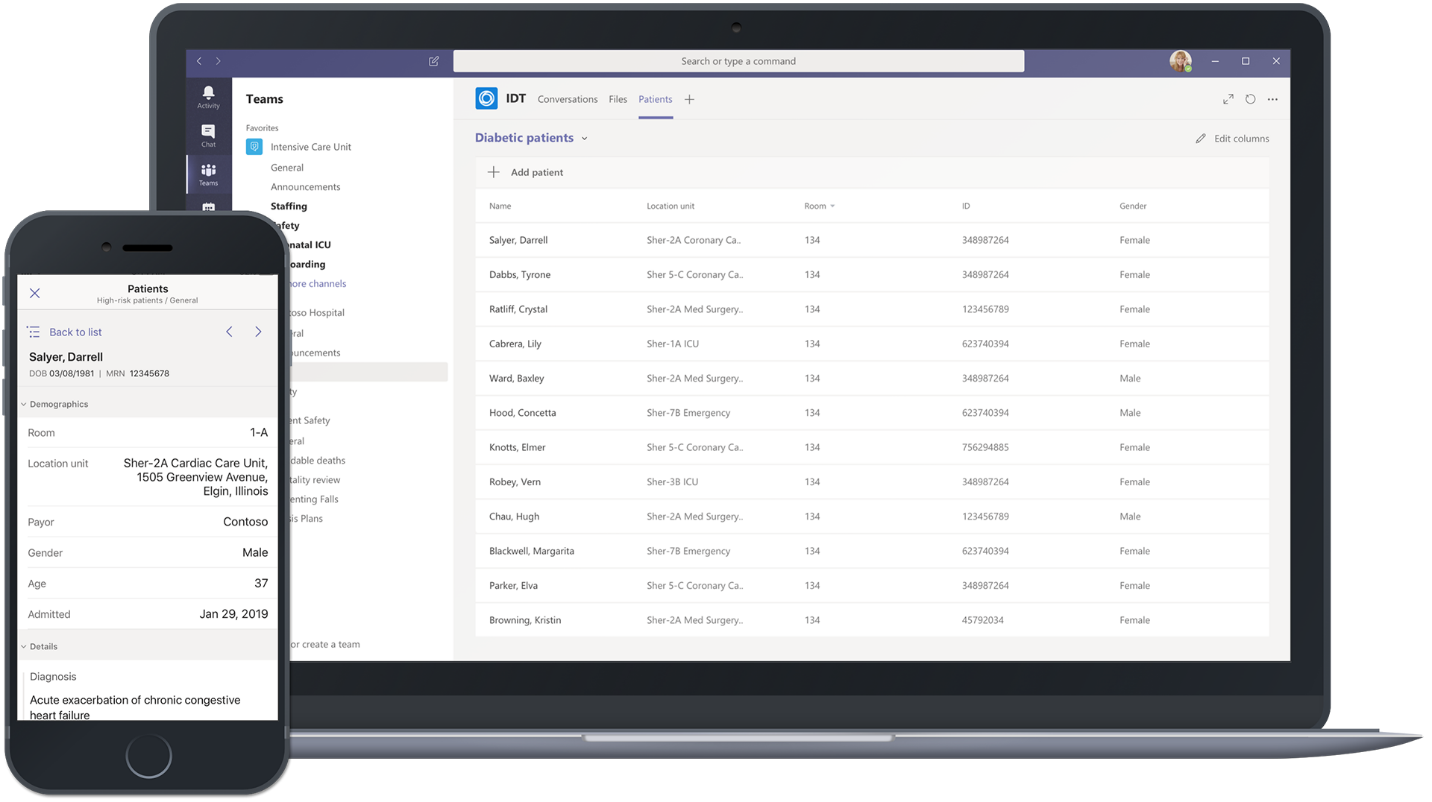Go to previous patient using left chevron
The height and width of the screenshot is (802, 1432).
229,332
